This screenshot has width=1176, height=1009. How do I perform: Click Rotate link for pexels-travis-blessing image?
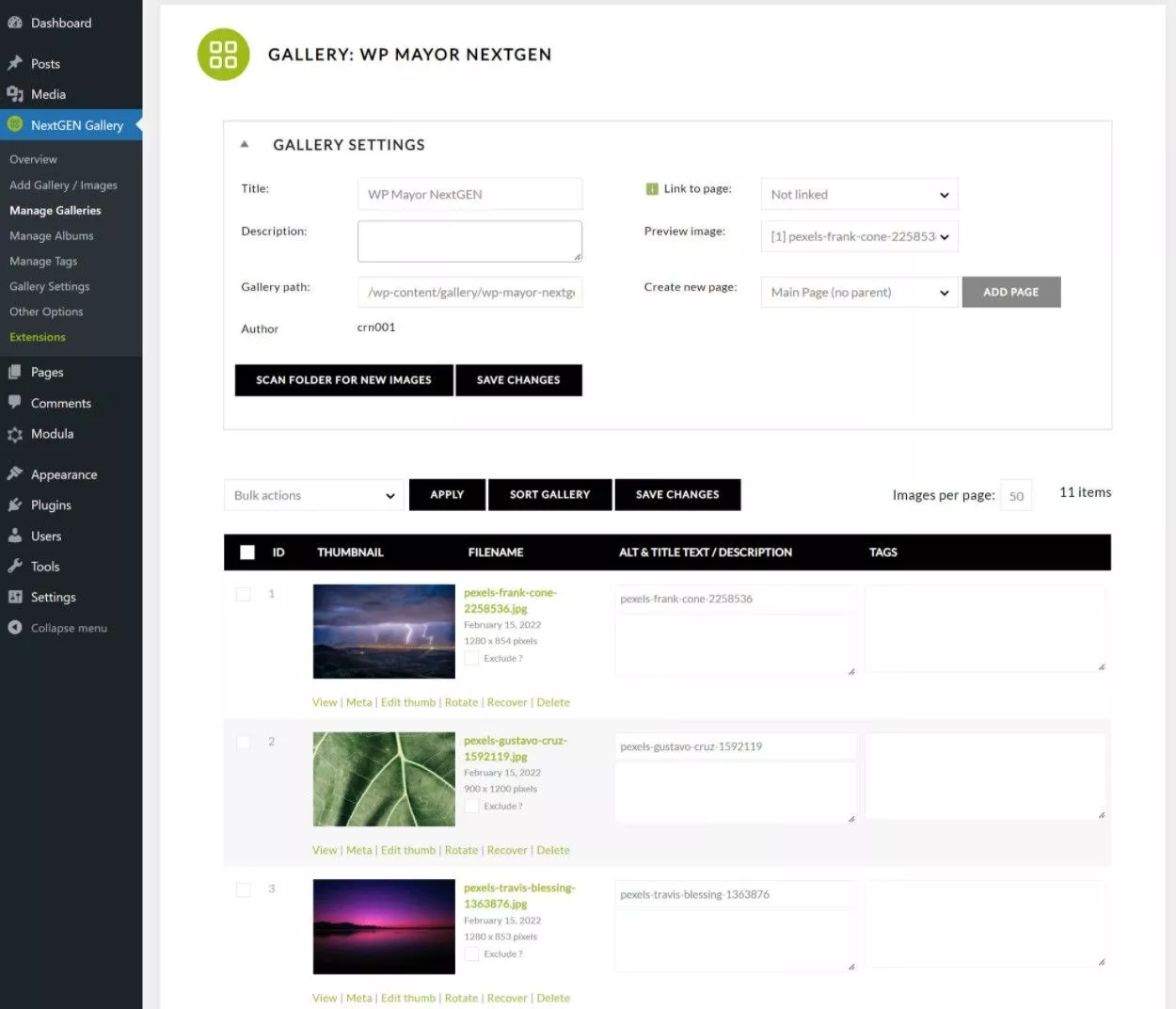461,998
